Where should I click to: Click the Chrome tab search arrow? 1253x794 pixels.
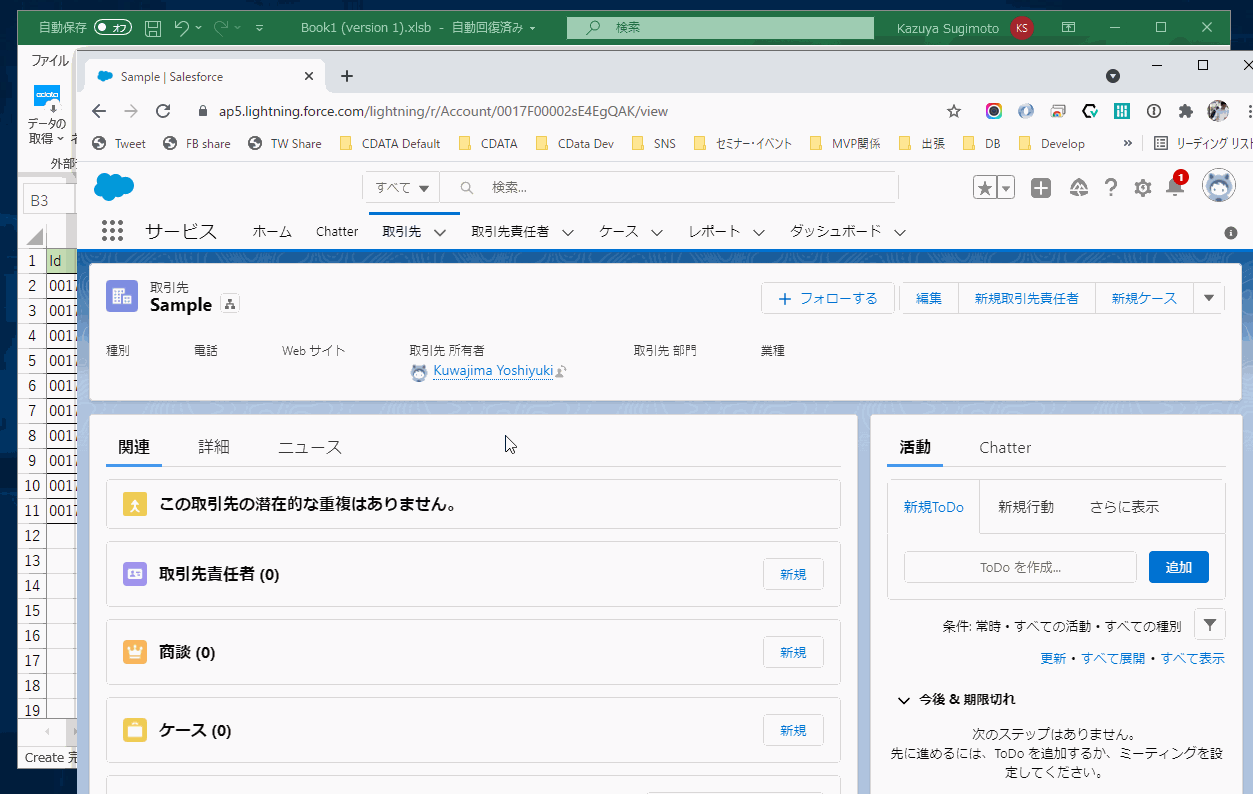click(x=1113, y=76)
